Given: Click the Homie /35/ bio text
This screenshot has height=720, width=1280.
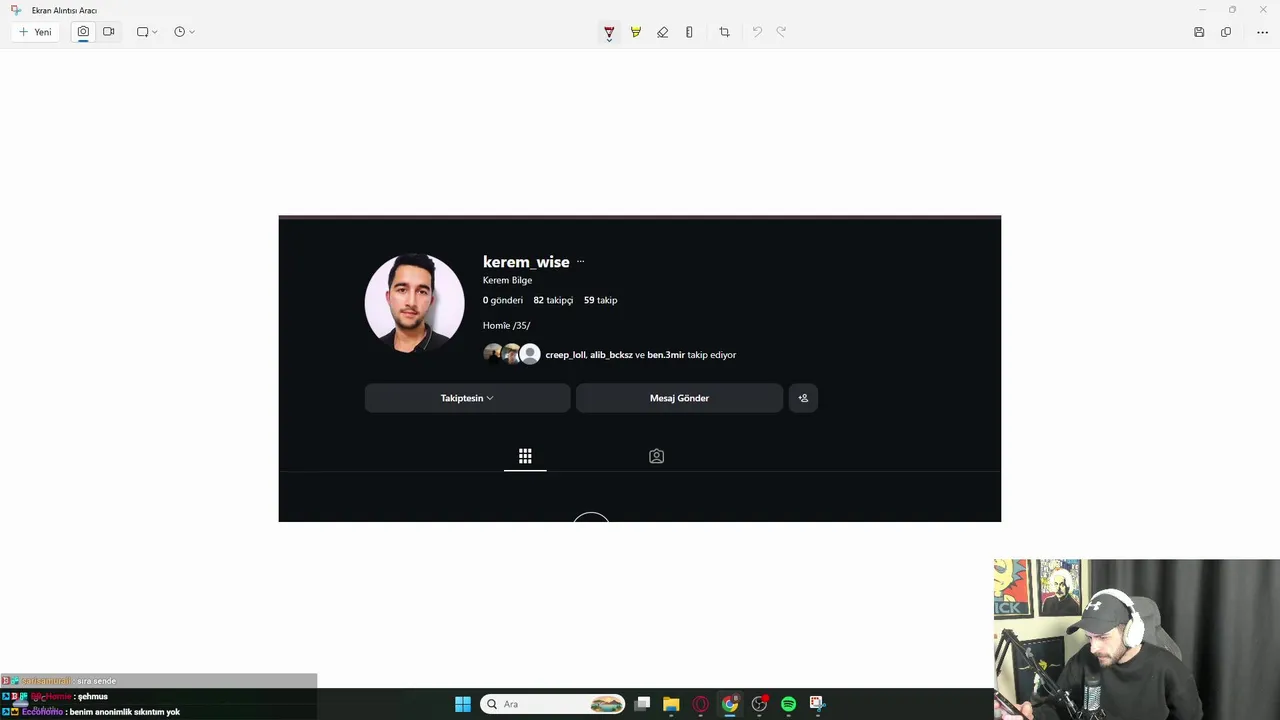Looking at the screenshot, I should [x=506, y=325].
